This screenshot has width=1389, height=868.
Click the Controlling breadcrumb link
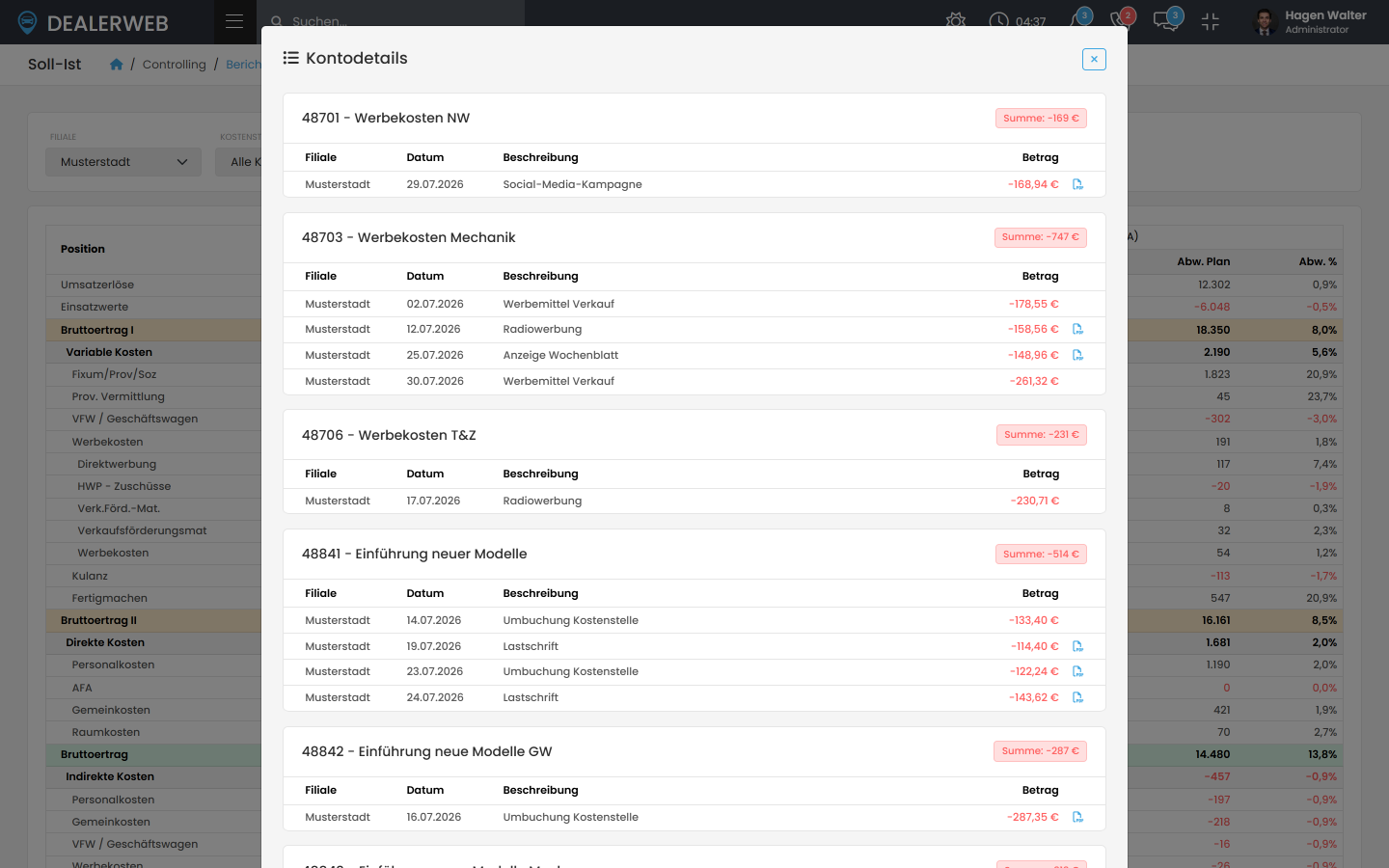(175, 65)
